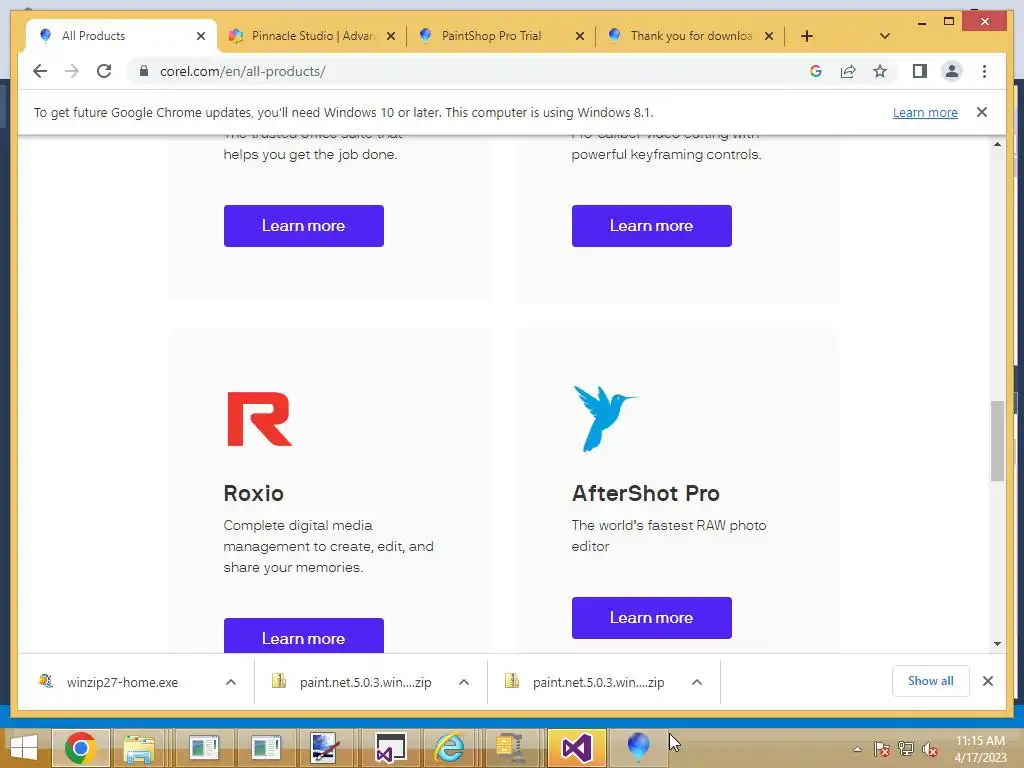This screenshot has height=768, width=1024.
Task: Click the scrollbar up arrow
Action: tap(997, 144)
